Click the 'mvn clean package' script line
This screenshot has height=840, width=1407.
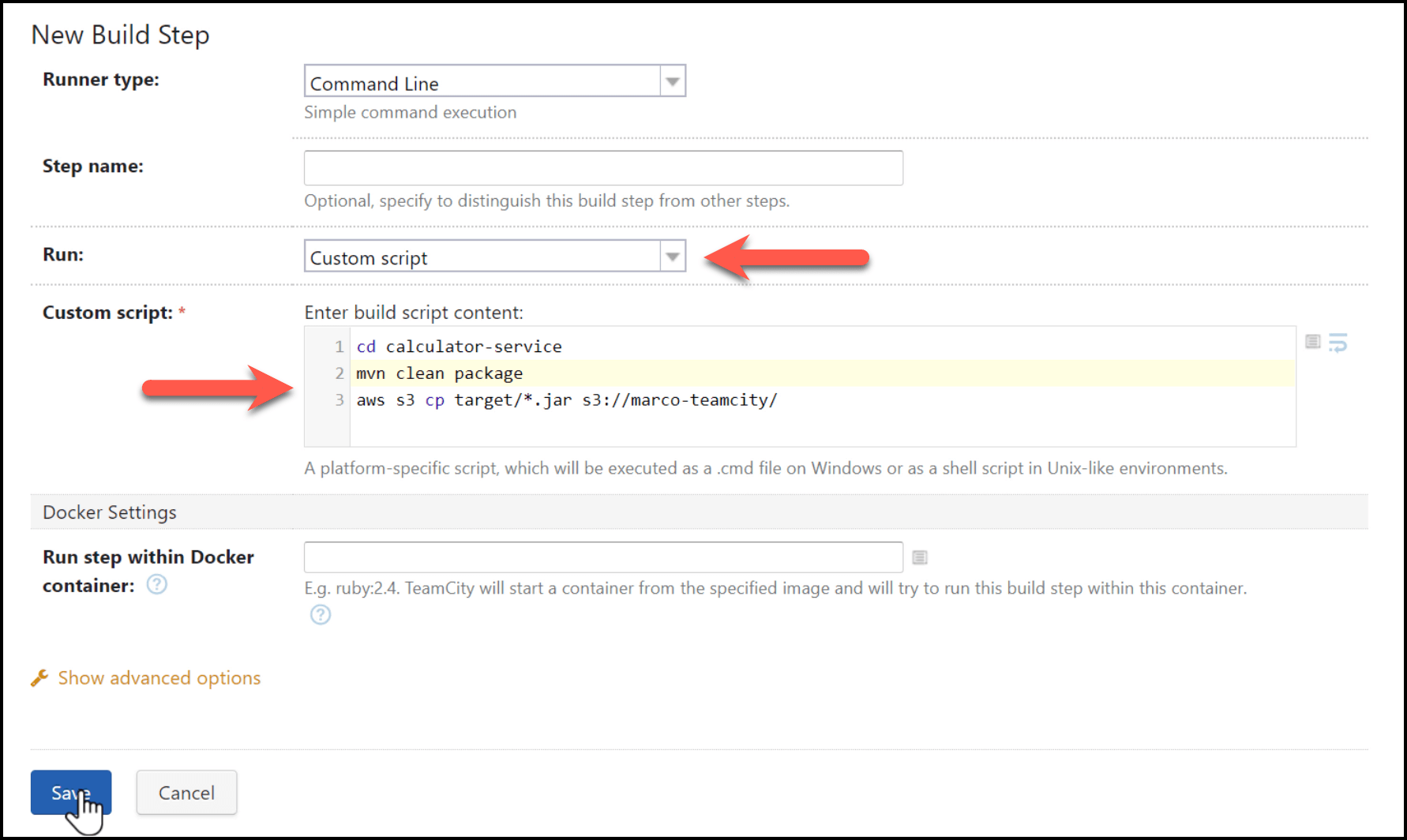pyautogui.click(x=439, y=373)
